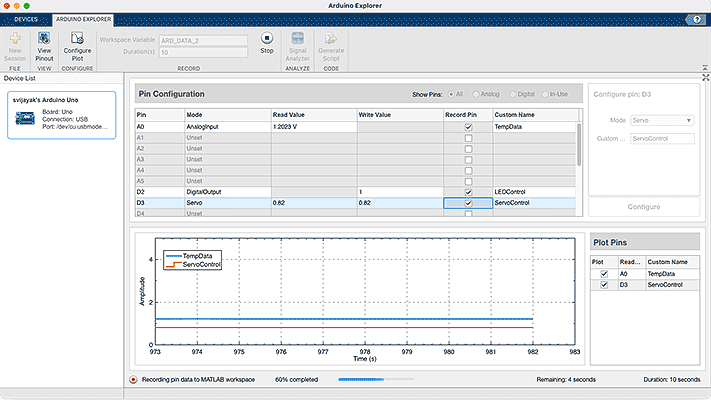
Task: Click the recording progress bar
Action: (x=375, y=380)
